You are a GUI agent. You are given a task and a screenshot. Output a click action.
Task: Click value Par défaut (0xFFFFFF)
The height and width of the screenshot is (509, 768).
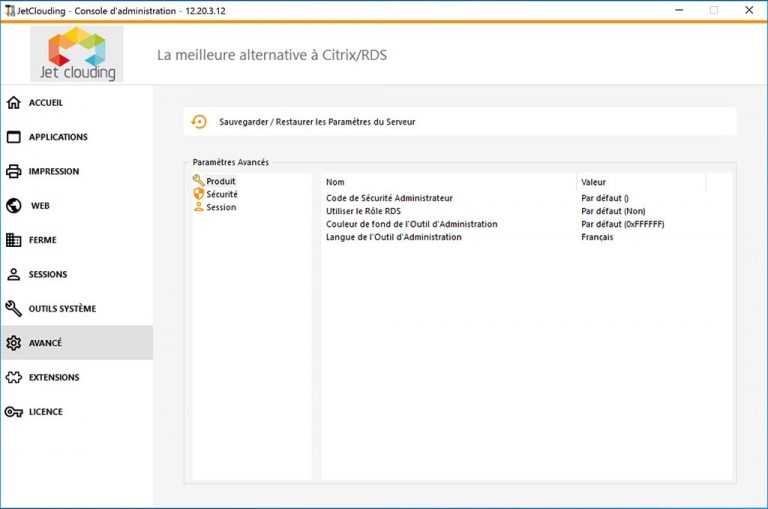(623, 224)
